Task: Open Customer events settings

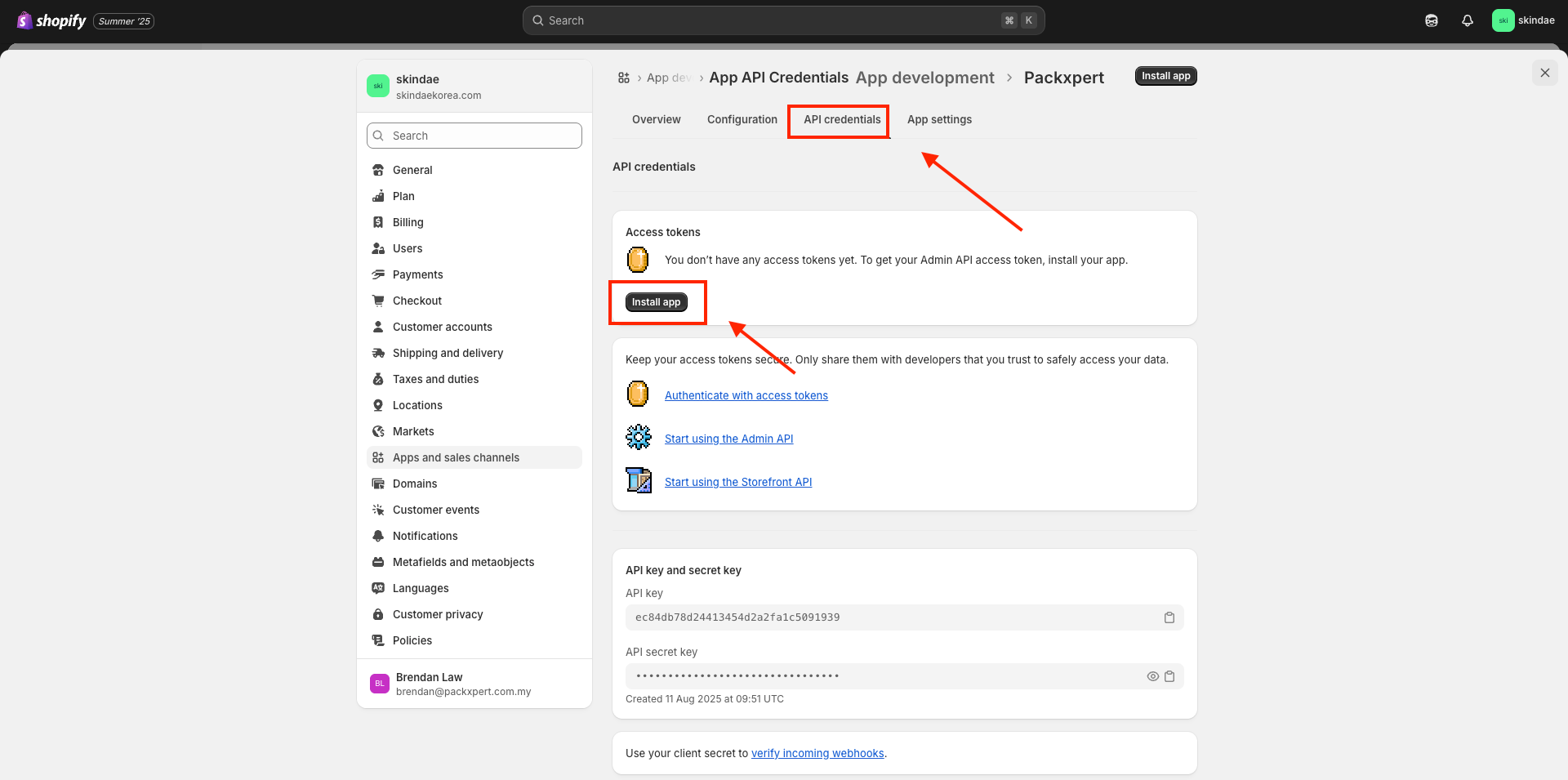Action: (x=474, y=510)
